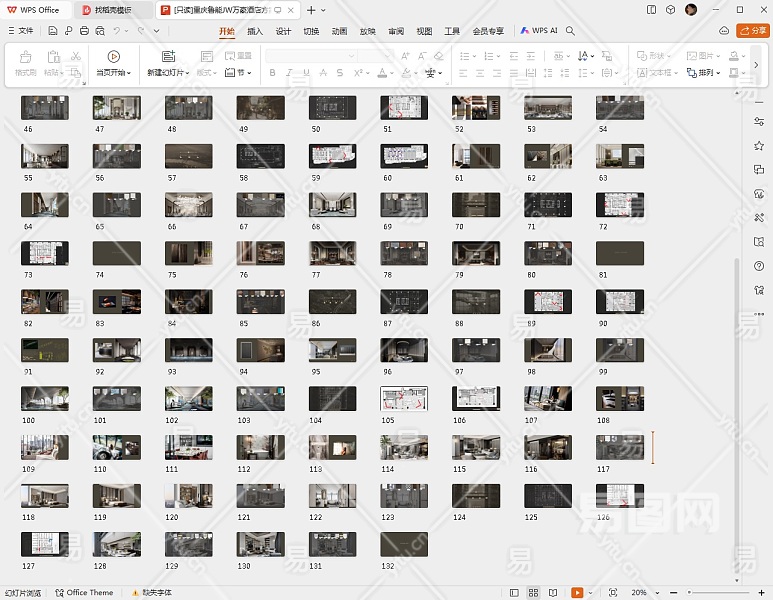Click the 缺失字体 missing fonts warning
This screenshot has height=600, width=773.
(x=151, y=593)
